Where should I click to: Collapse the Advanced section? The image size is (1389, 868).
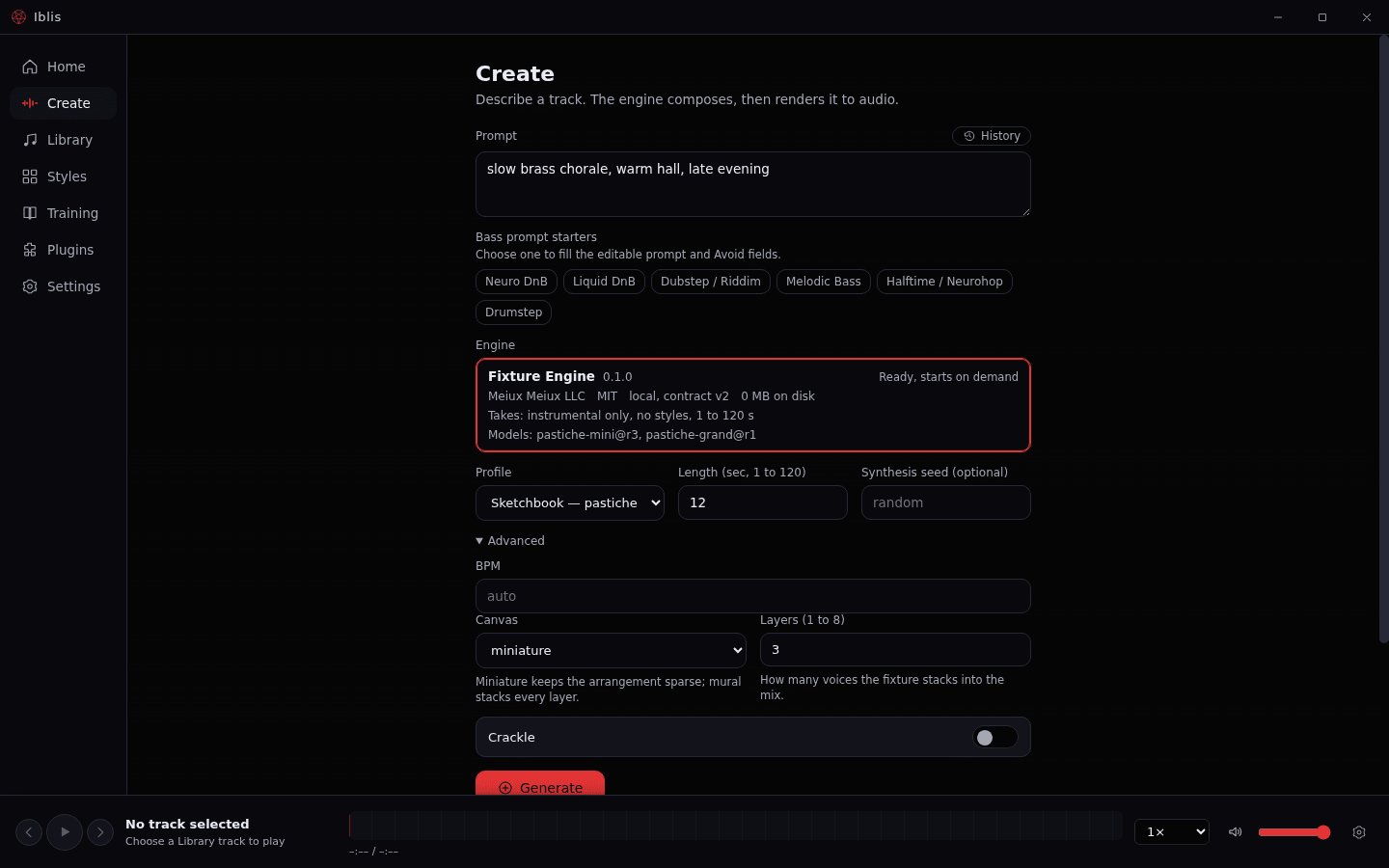pos(510,541)
